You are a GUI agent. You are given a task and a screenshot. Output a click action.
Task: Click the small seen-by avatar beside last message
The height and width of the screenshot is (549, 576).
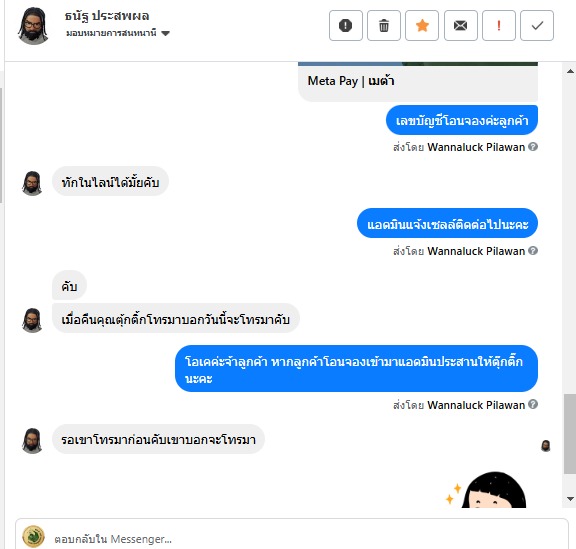(x=546, y=446)
